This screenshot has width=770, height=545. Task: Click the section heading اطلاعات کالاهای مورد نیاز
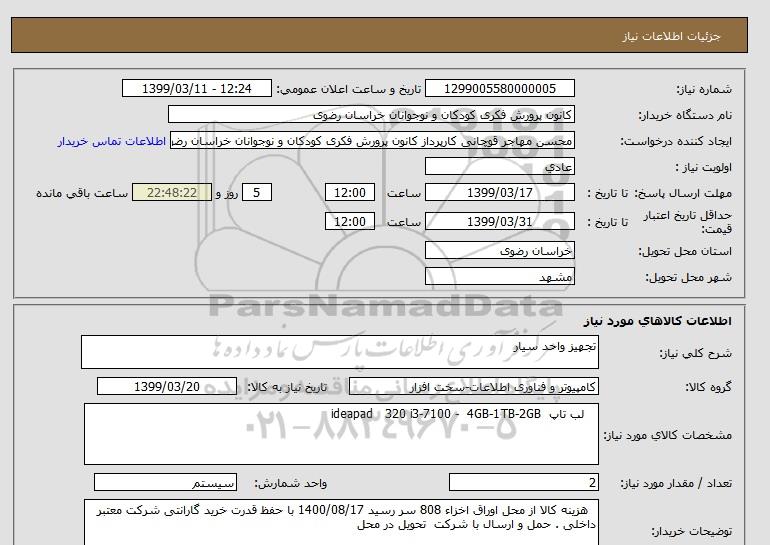(x=658, y=321)
